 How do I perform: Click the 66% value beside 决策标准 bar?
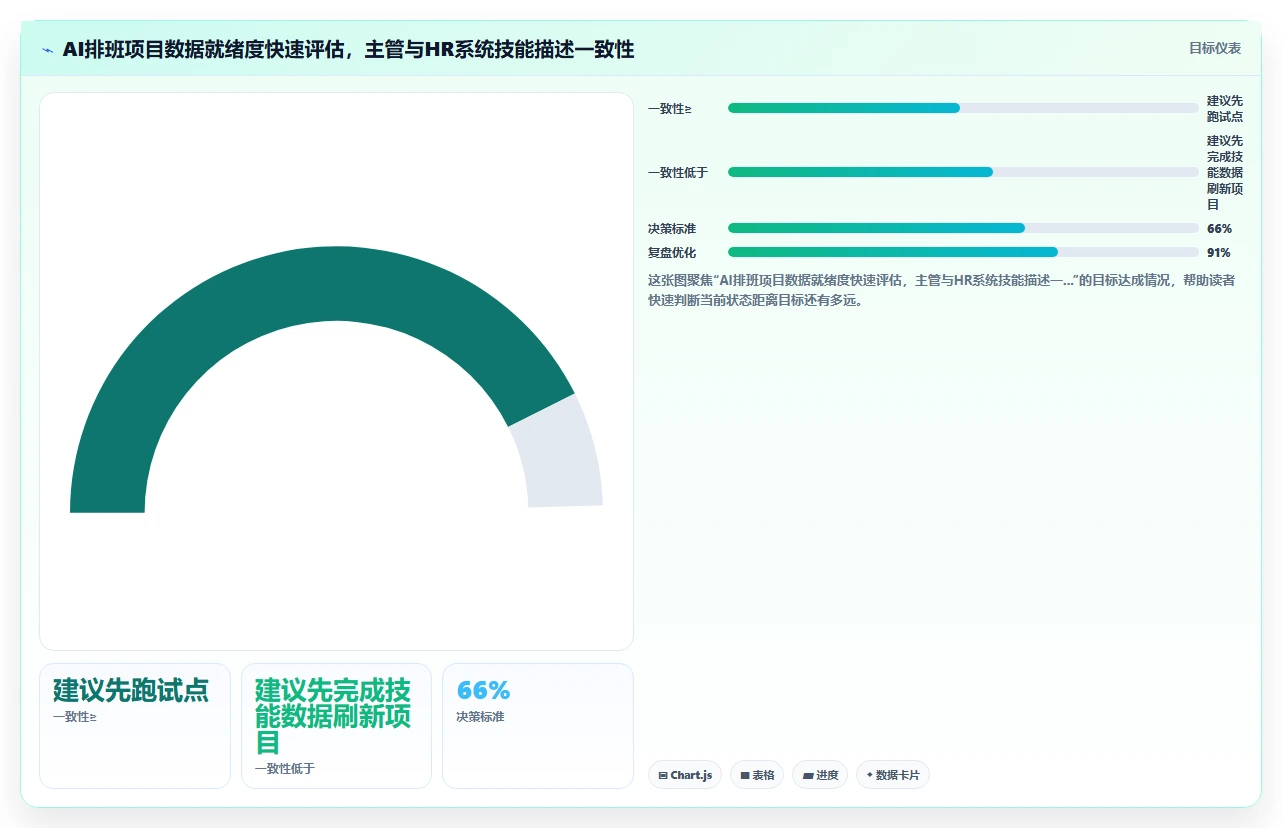tap(1219, 229)
